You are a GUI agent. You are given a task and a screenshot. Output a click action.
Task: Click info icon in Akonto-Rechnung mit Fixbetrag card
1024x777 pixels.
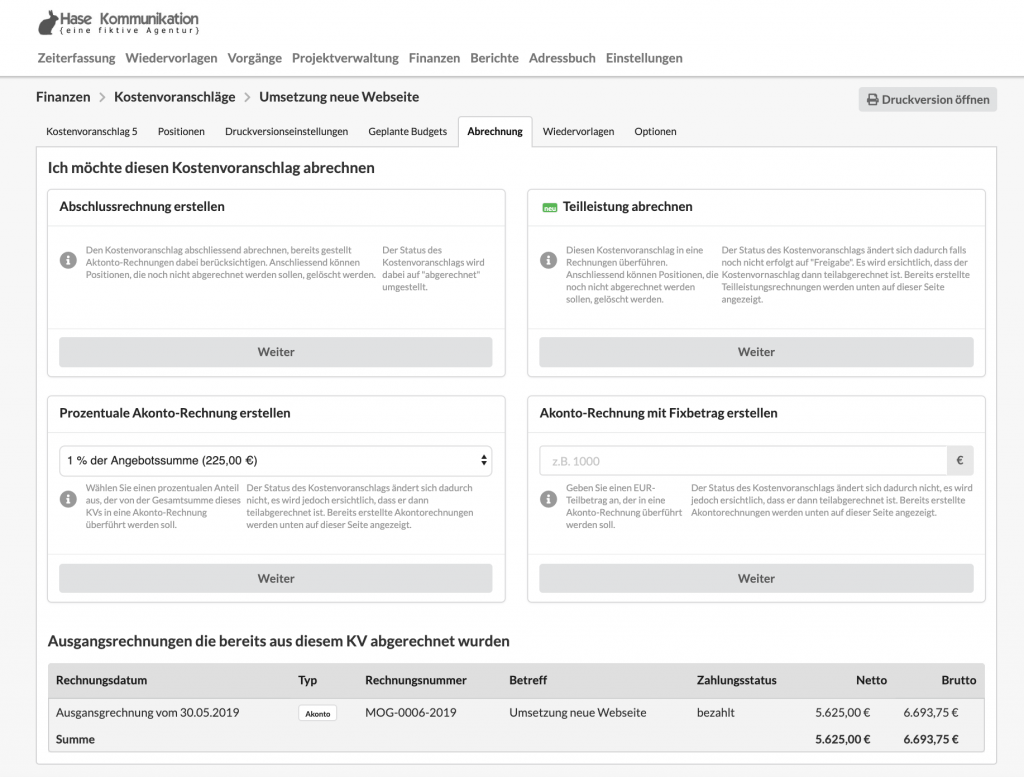click(x=549, y=499)
